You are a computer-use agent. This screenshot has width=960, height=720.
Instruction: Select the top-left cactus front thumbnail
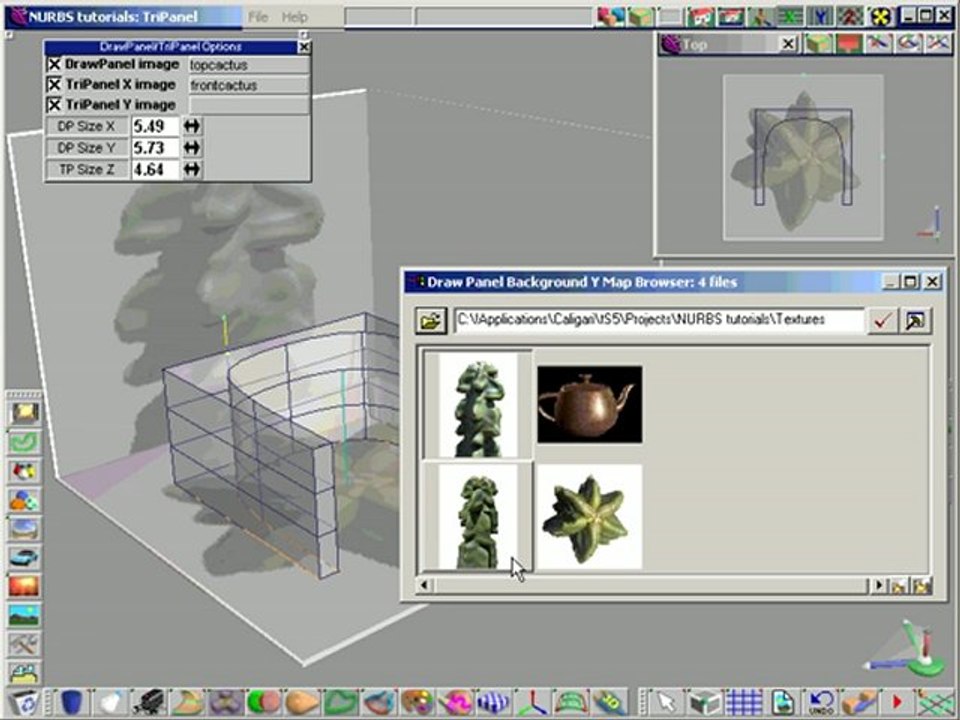[x=478, y=405]
